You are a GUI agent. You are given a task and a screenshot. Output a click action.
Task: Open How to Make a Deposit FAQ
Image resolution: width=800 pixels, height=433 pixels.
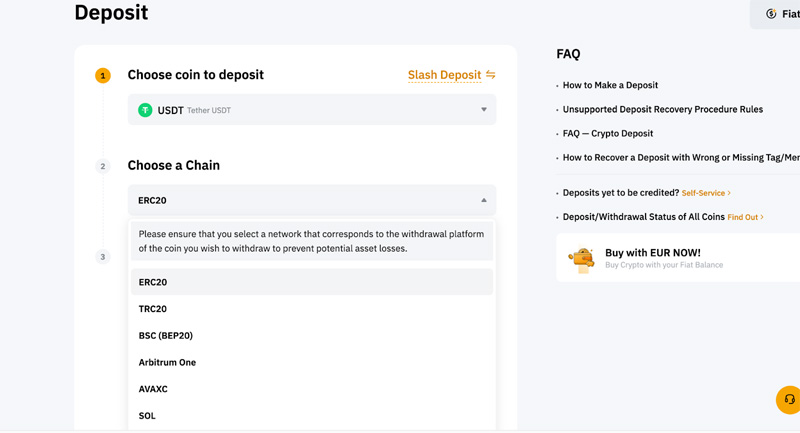coord(610,85)
